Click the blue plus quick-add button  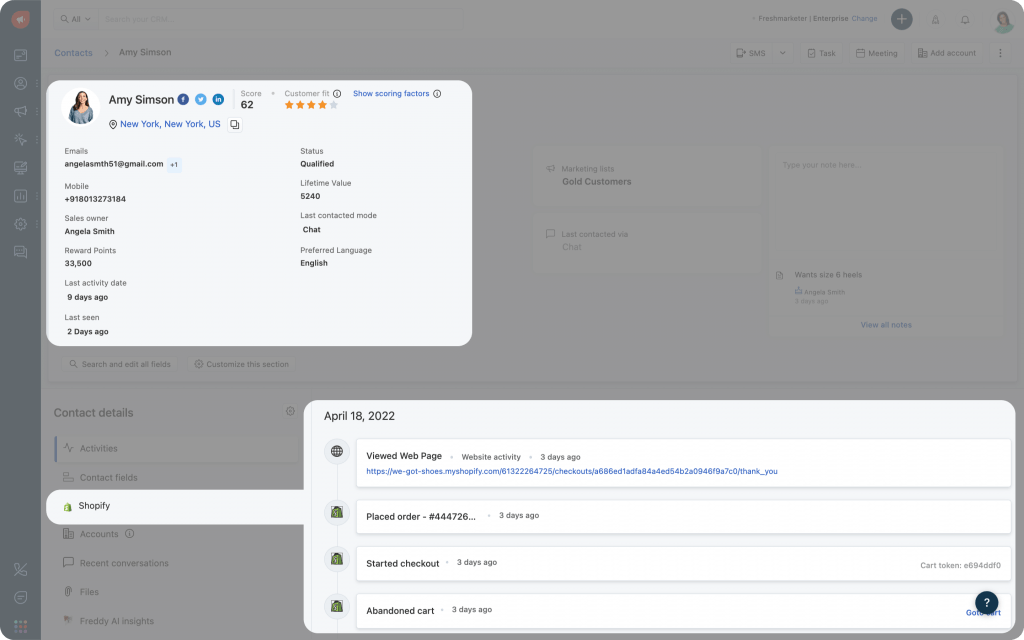(901, 19)
